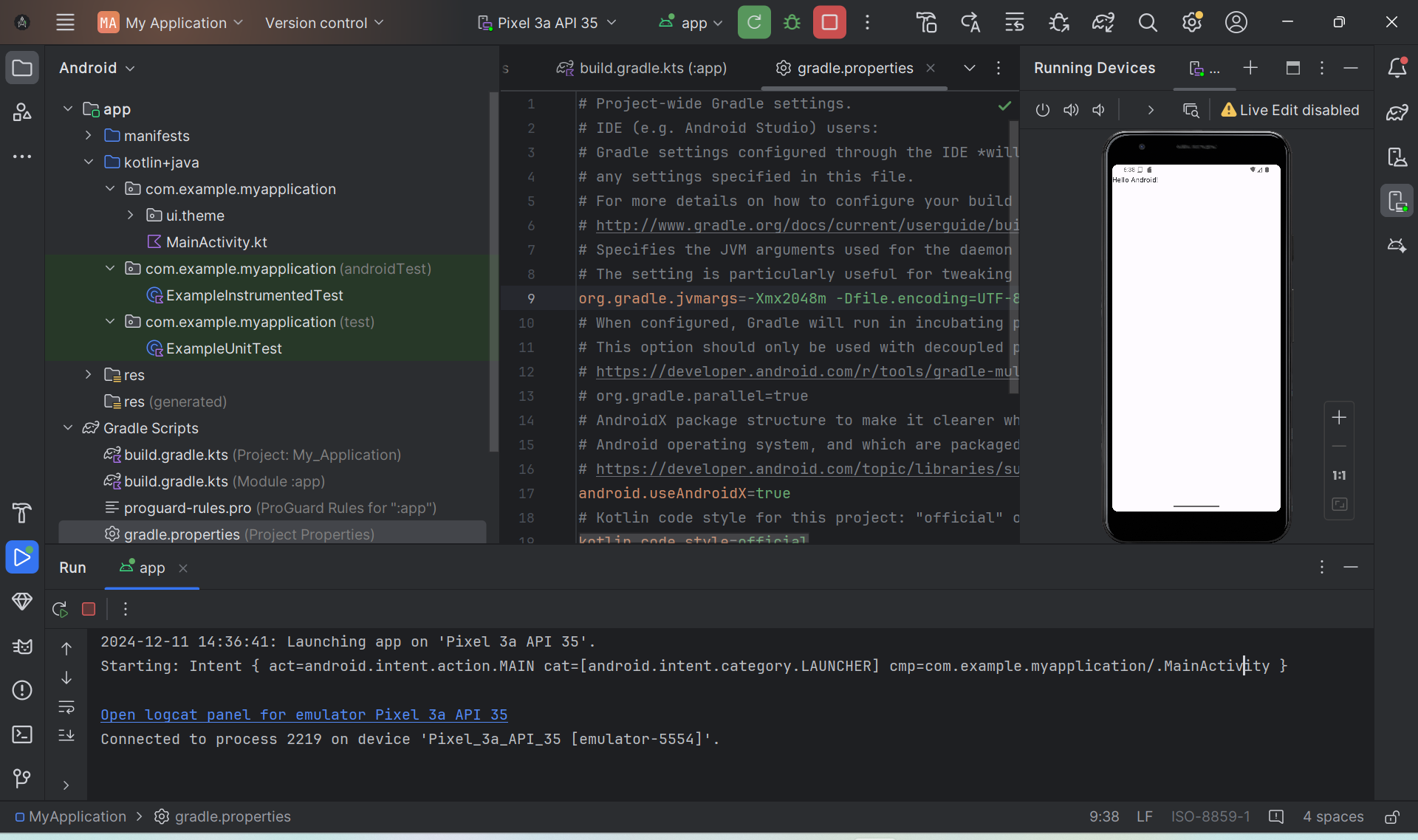Open the Android project view dropdown

coord(97,68)
